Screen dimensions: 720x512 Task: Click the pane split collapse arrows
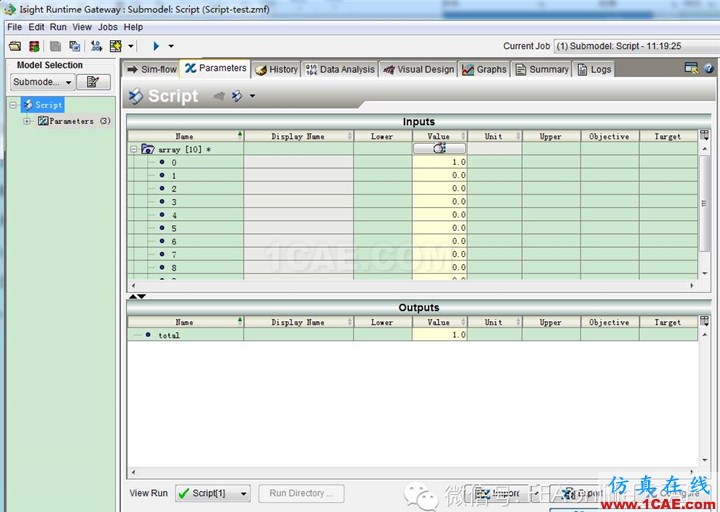(x=137, y=297)
